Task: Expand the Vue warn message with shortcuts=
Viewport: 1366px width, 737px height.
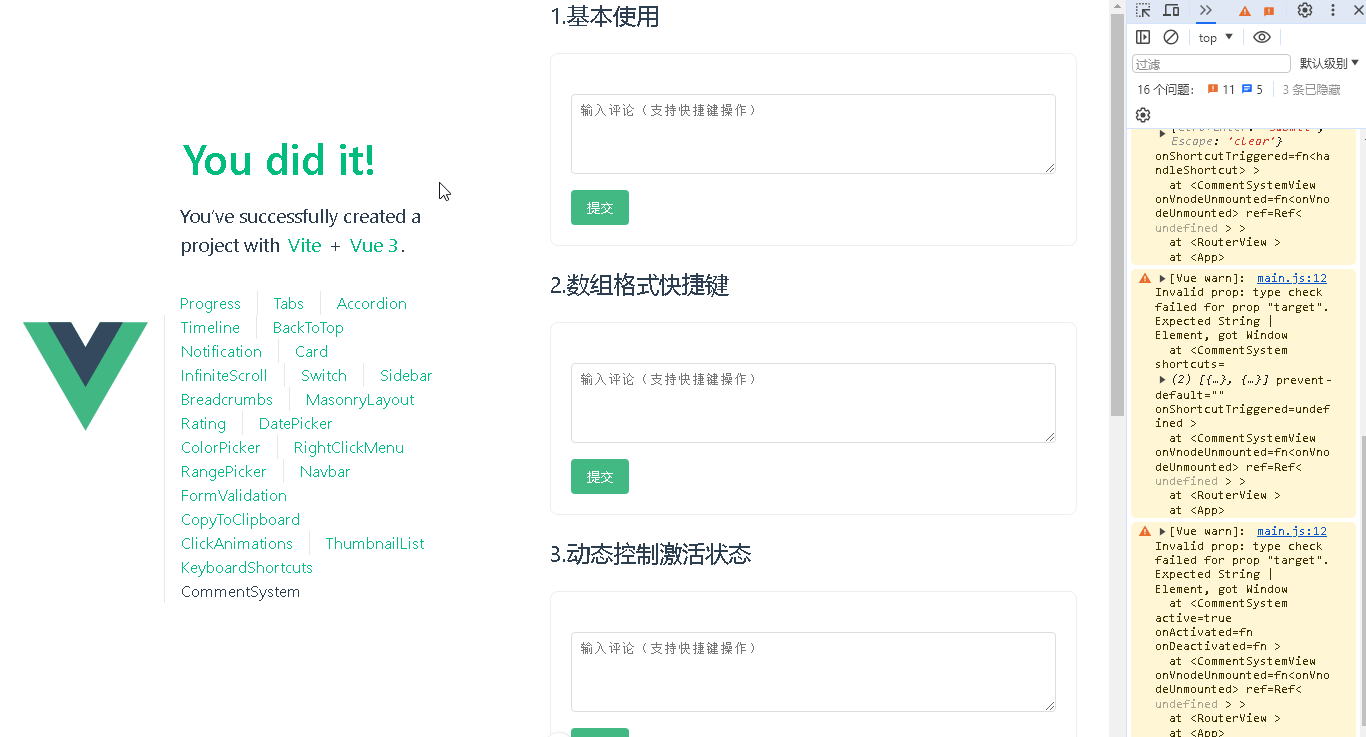Action: pyautogui.click(x=1163, y=279)
